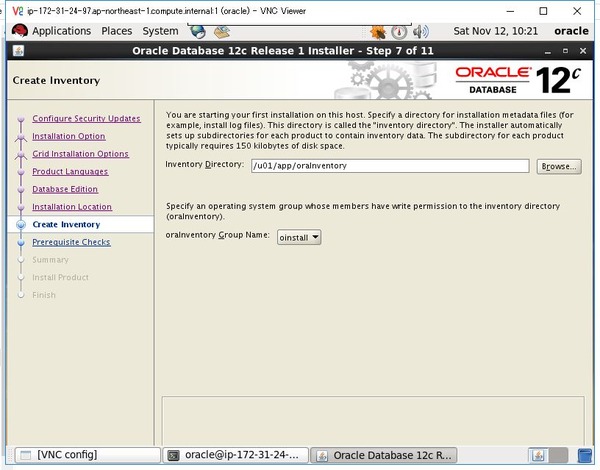Go to Database Edition step
The image size is (600, 470).
tap(65, 189)
